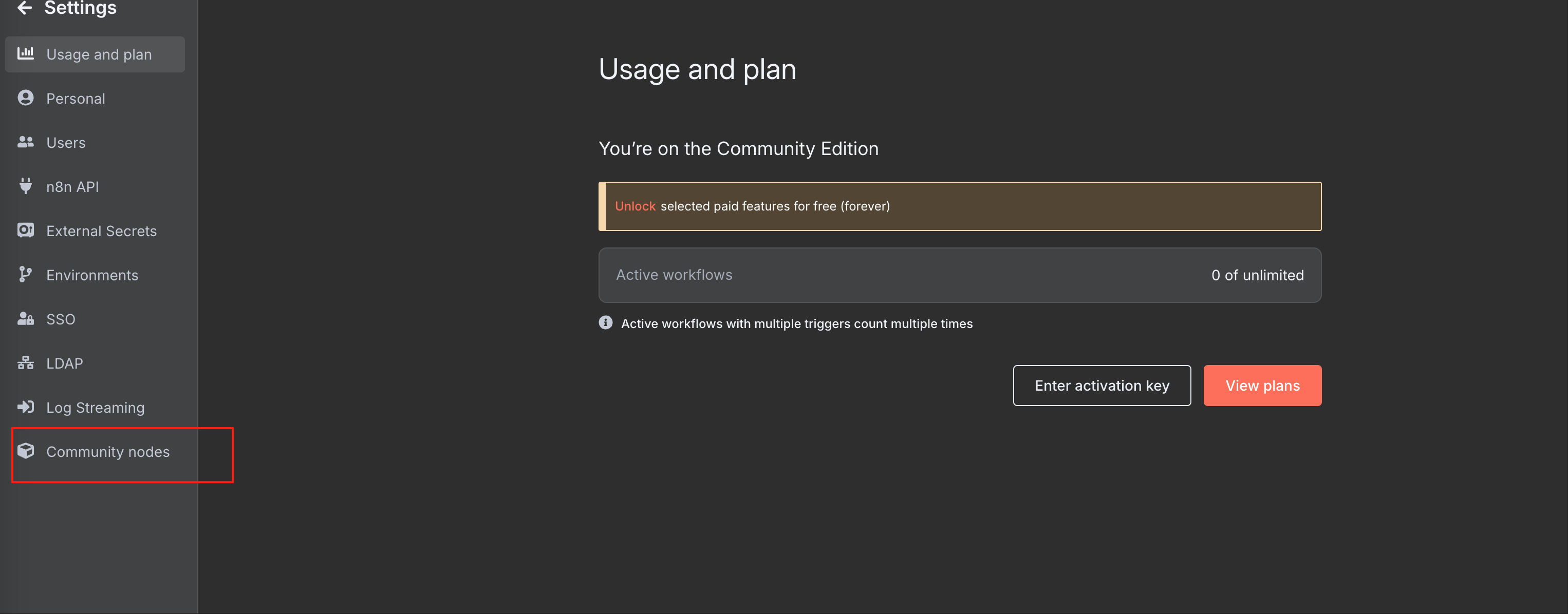This screenshot has height=614, width=1568.
Task: Click the Community nodes cube icon
Action: (x=26, y=451)
